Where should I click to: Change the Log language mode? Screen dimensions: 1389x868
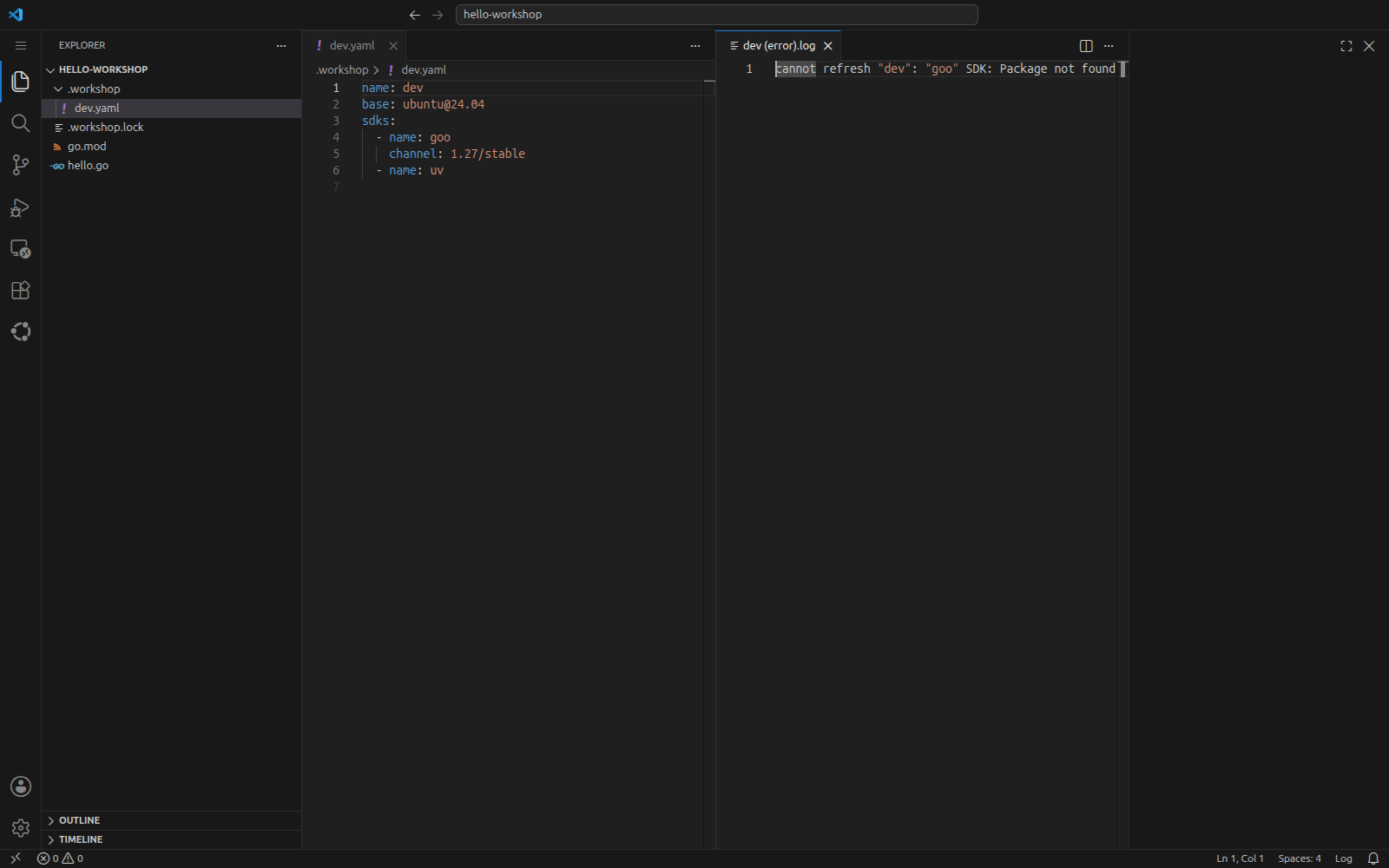(x=1343, y=858)
